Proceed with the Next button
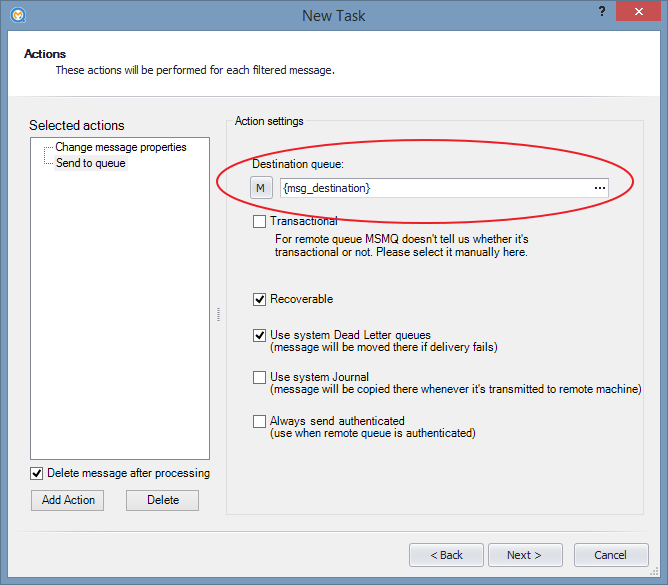The width and height of the screenshot is (668, 585). coord(525,555)
